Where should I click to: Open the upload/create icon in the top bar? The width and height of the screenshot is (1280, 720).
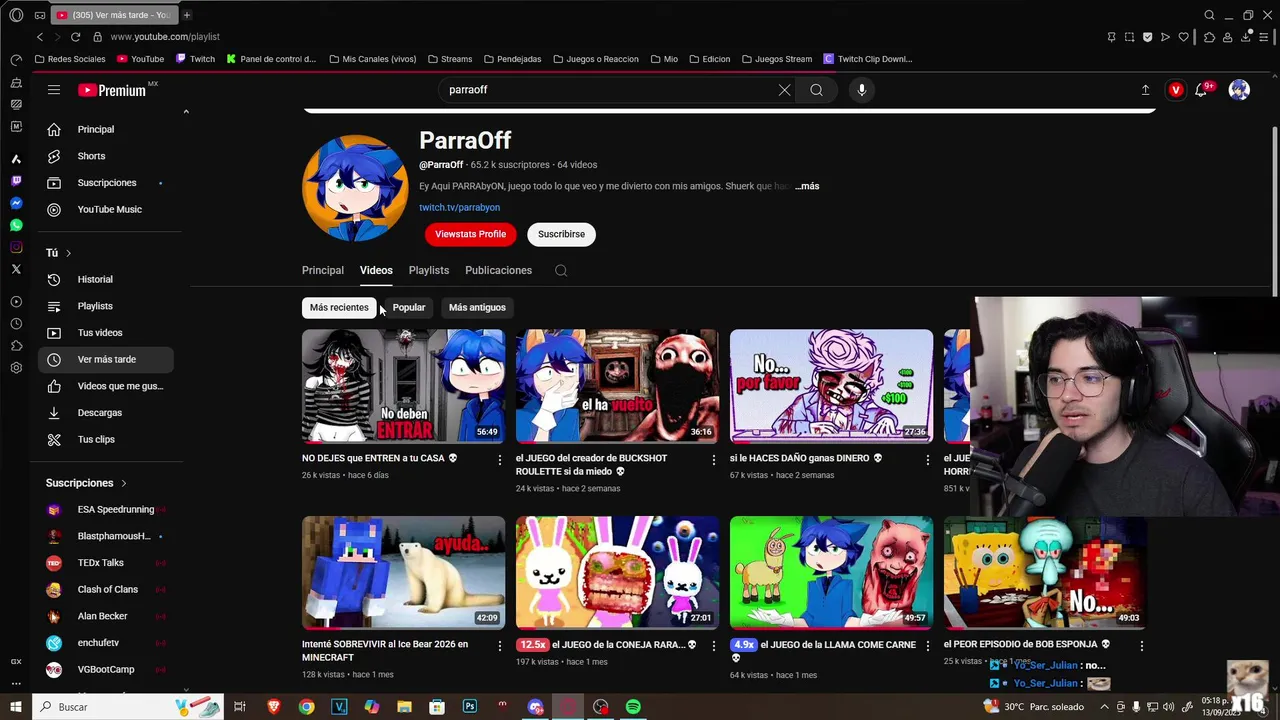1145,90
